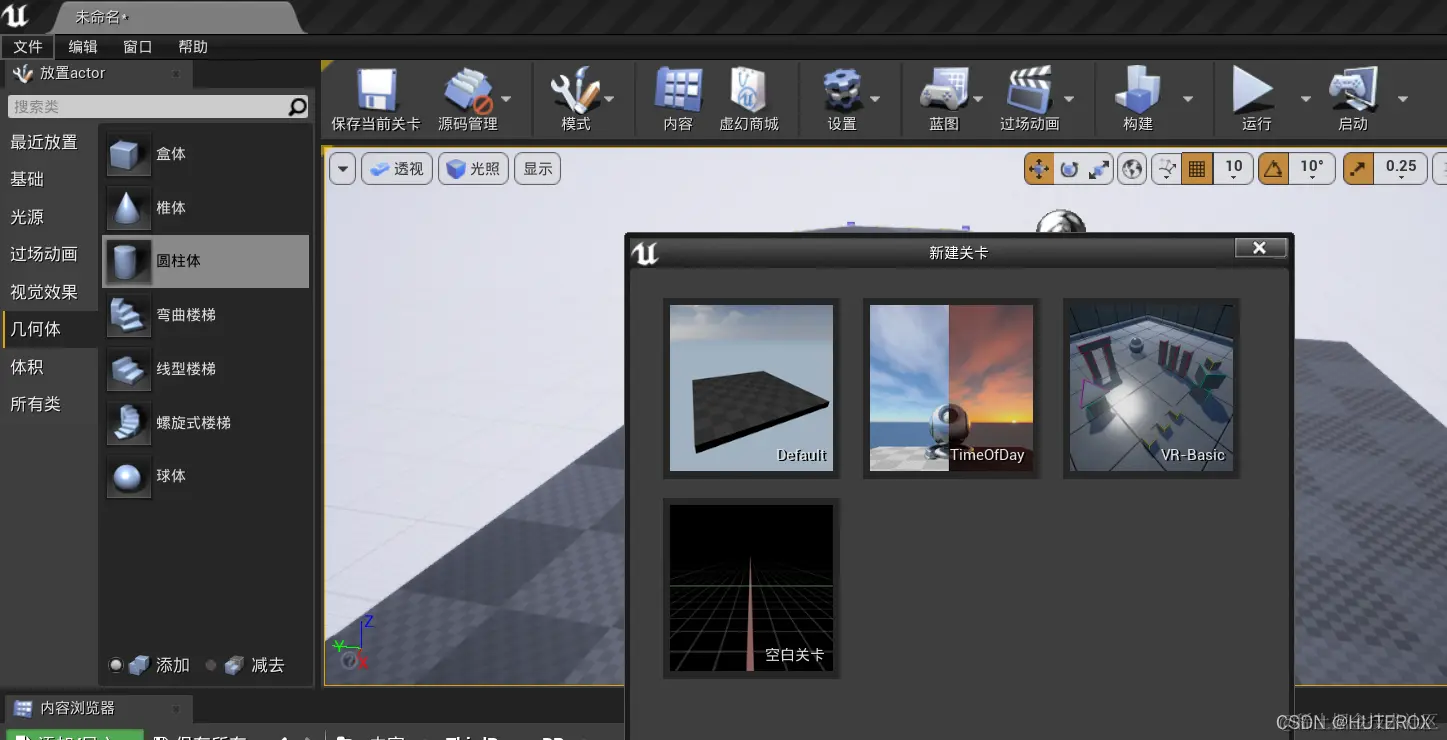Viewport: 1447px width, 740px height.
Task: Select Geometry (几何体) category
Action: point(49,329)
